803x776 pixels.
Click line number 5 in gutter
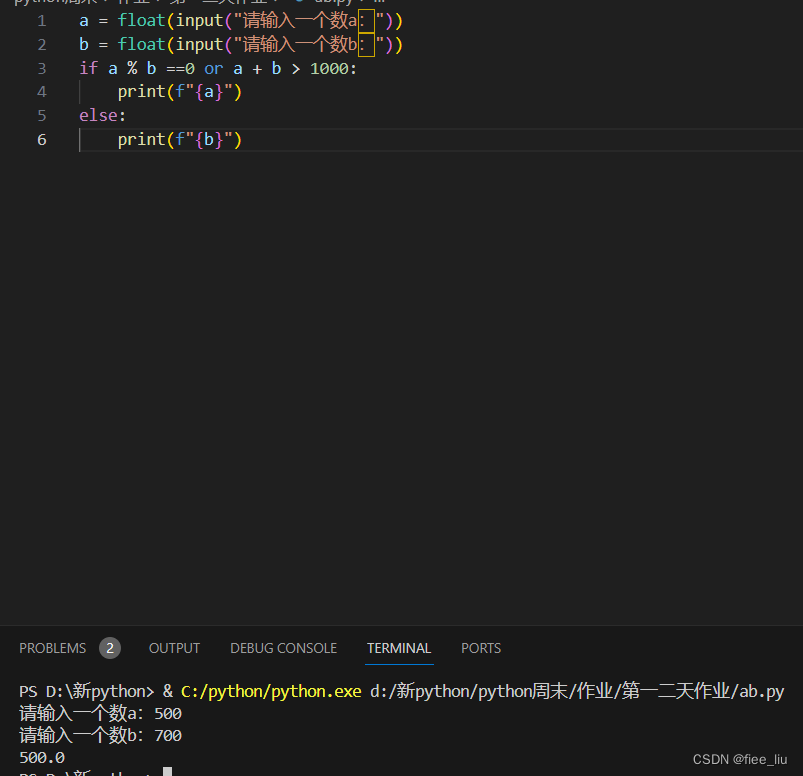pos(42,115)
